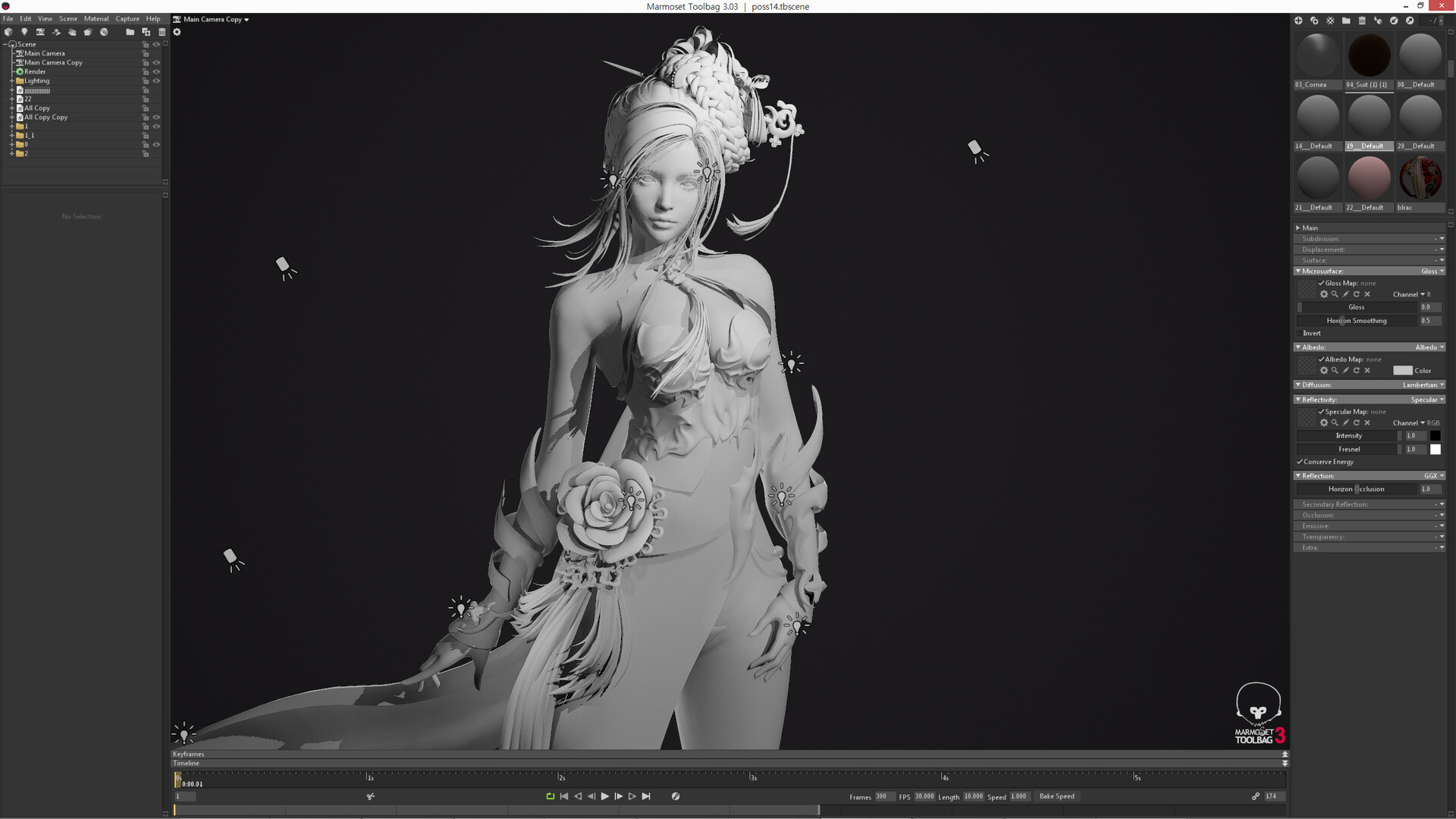Jump to the first frame of the timeline

[563, 796]
